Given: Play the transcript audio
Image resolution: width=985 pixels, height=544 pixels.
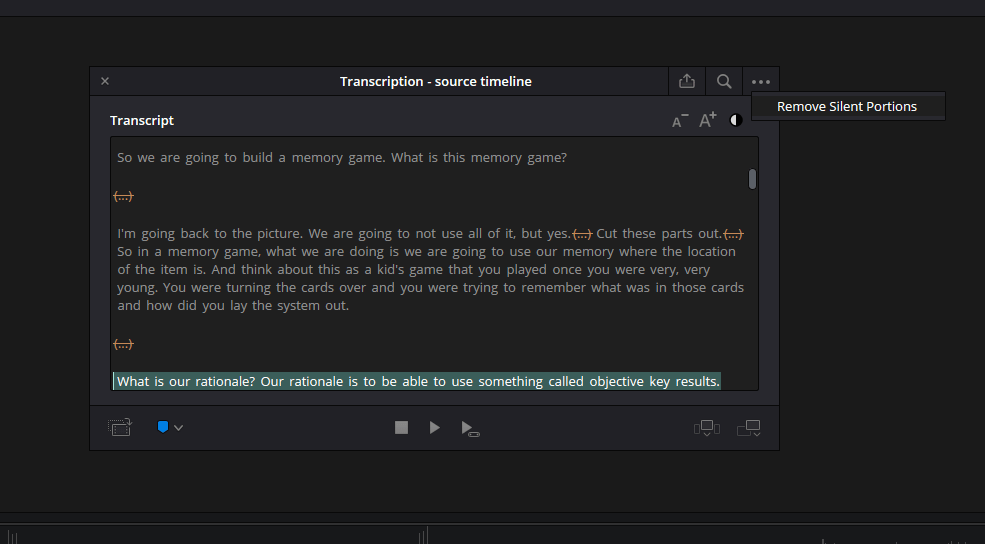Looking at the screenshot, I should pyautogui.click(x=434, y=428).
